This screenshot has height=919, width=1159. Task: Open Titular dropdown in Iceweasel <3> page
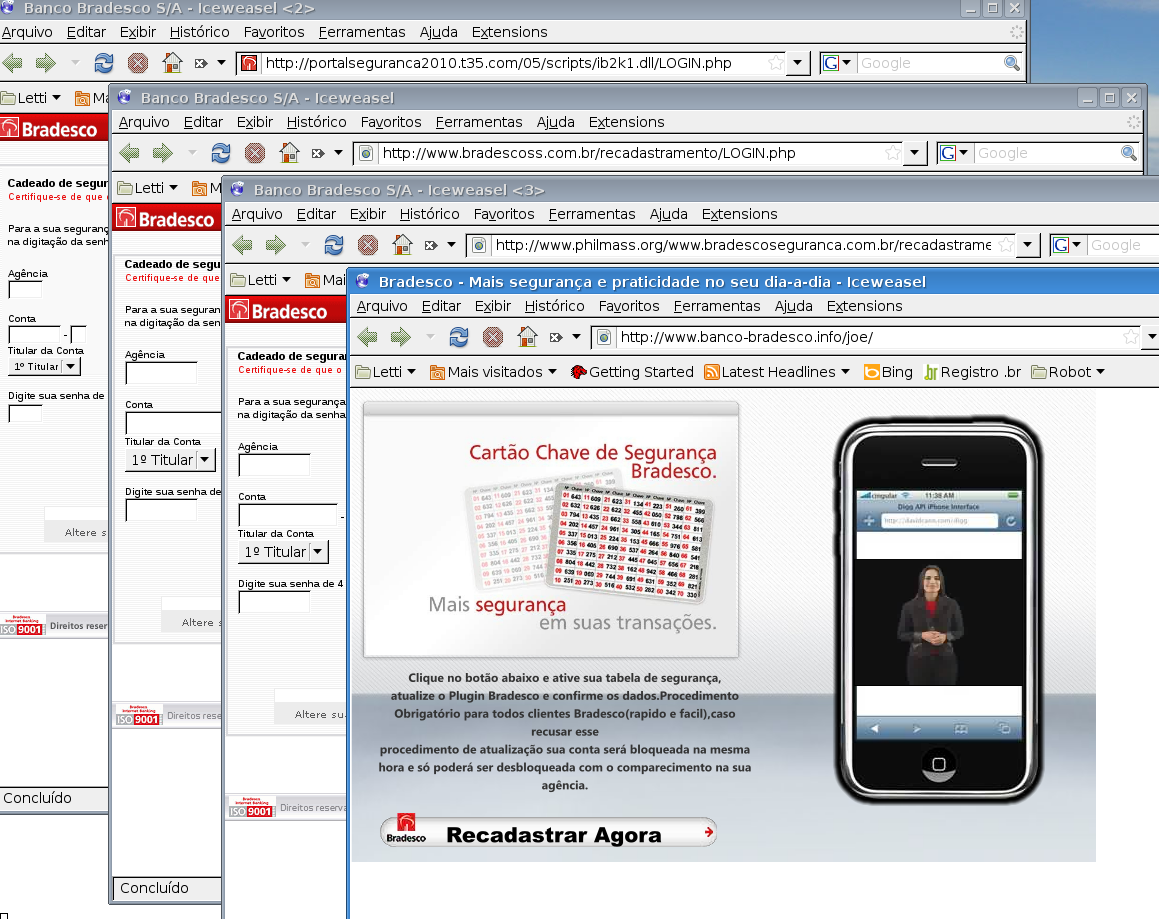283,552
